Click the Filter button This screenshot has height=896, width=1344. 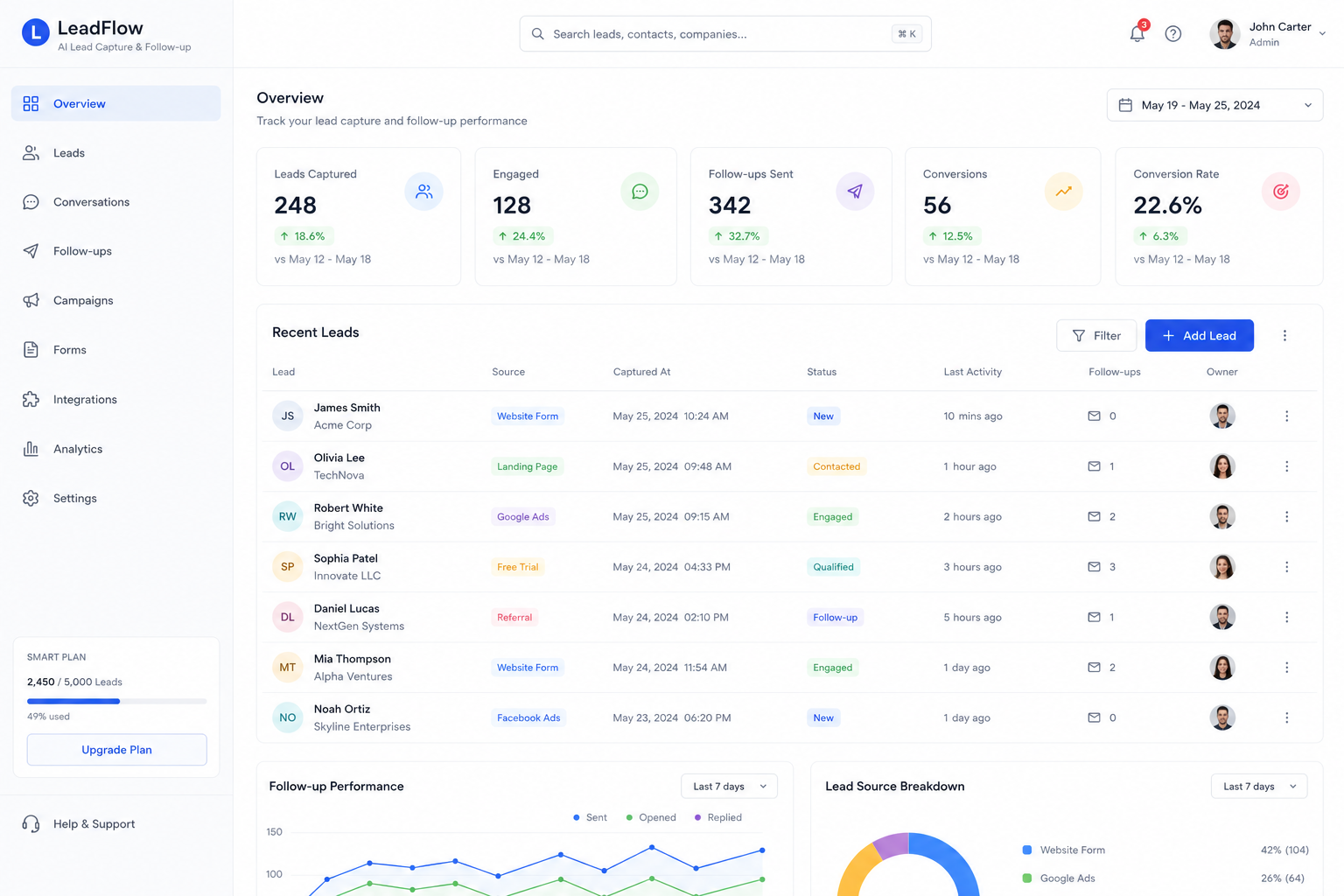coord(1096,336)
